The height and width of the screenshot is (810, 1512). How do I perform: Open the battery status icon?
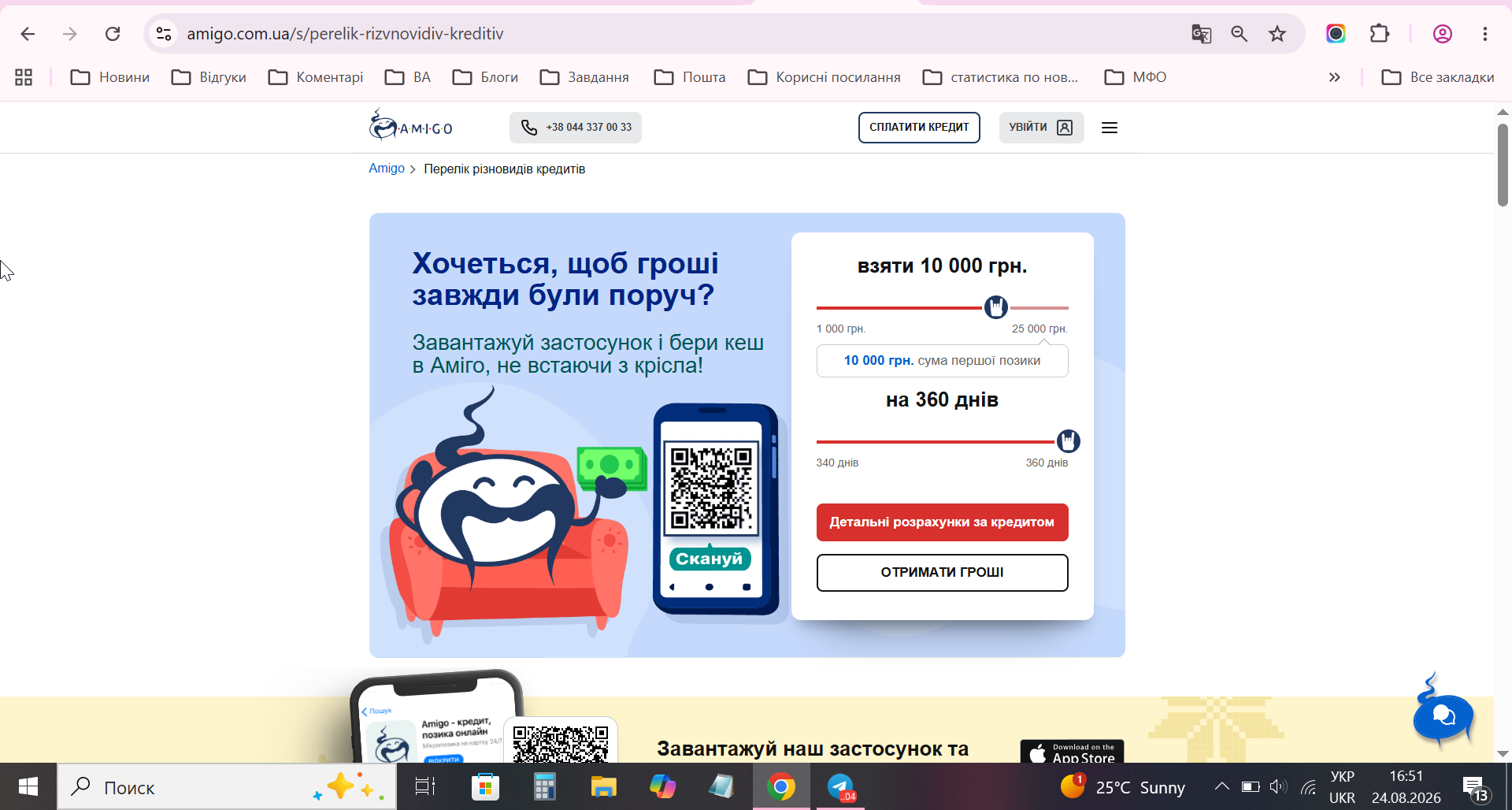pos(1251,786)
